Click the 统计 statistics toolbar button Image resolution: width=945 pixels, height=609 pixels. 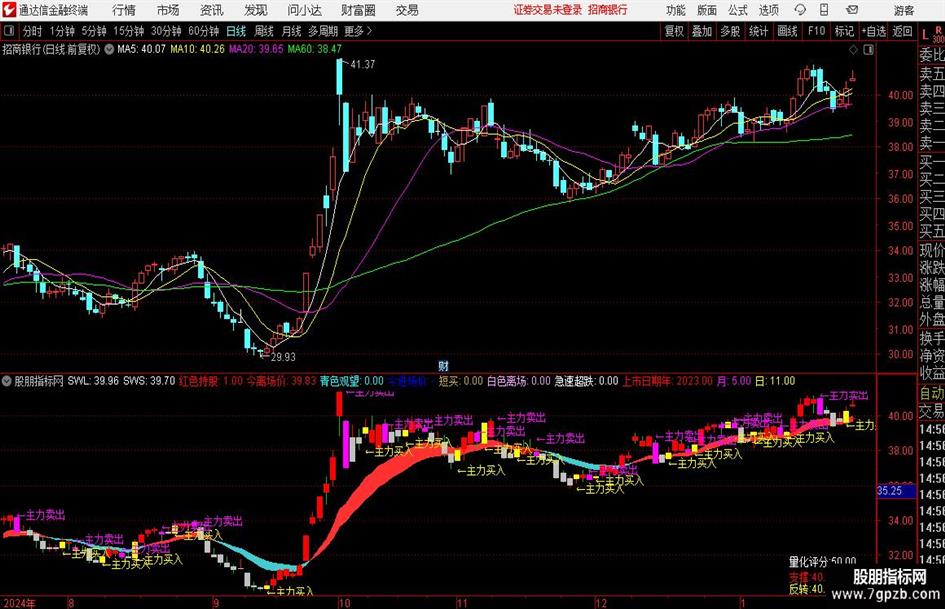758,31
